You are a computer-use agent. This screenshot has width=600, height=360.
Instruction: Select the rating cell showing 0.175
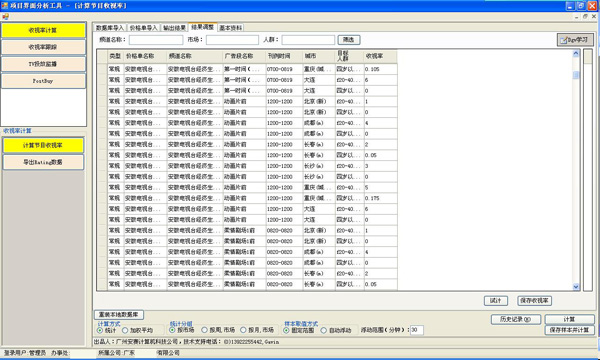click(380, 198)
